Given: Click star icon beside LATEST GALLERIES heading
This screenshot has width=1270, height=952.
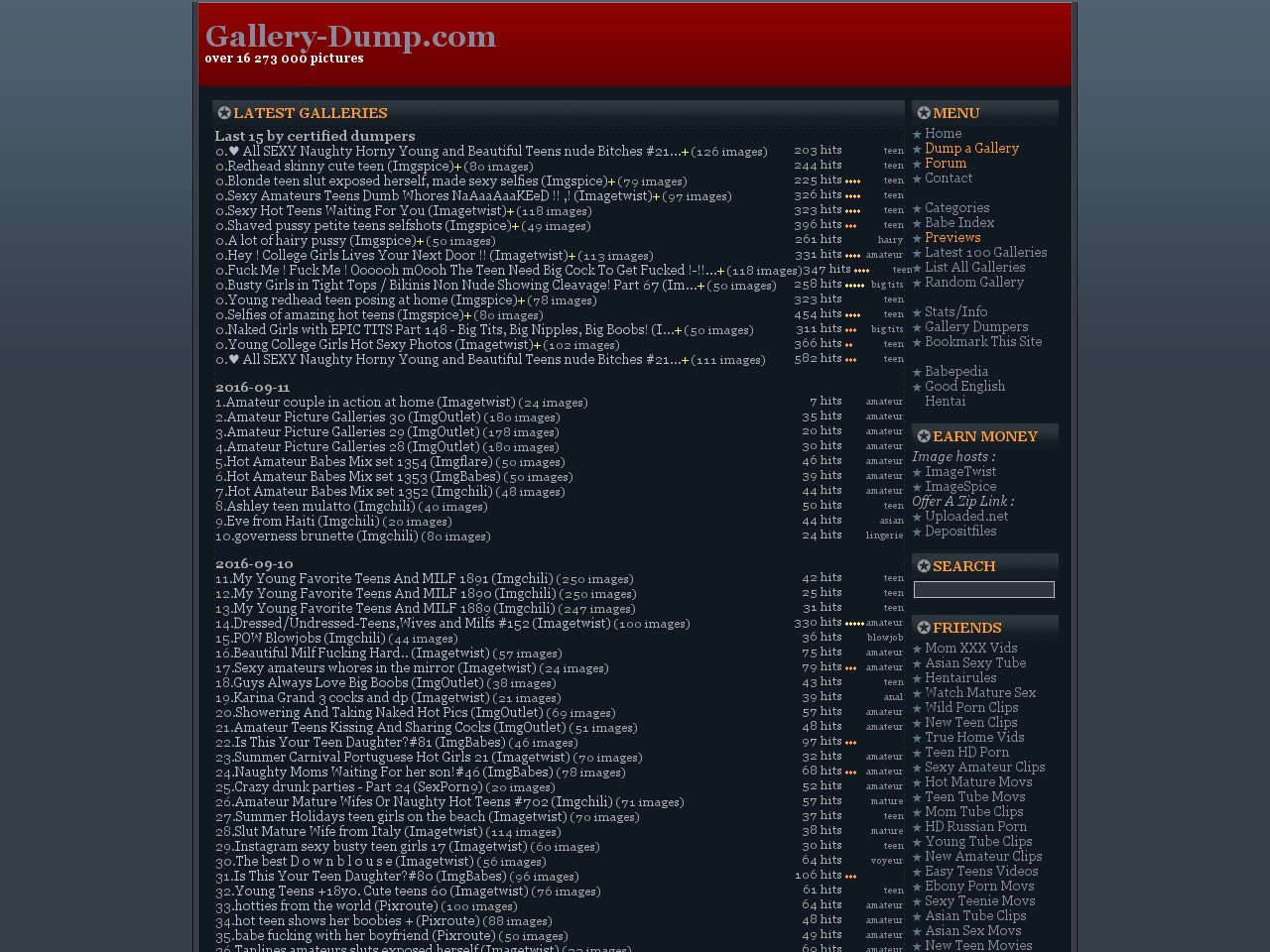Looking at the screenshot, I should click(x=224, y=113).
